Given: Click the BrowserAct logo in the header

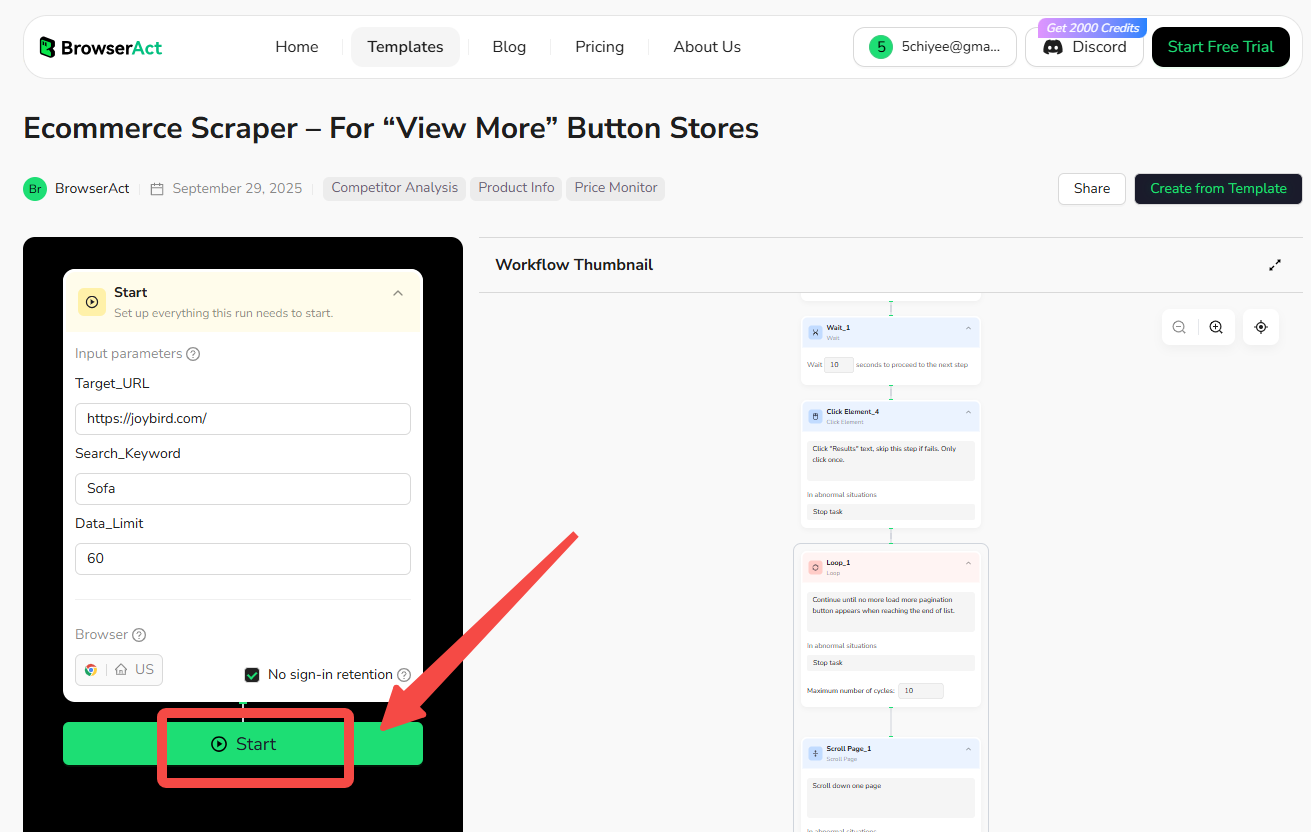Looking at the screenshot, I should 100,47.
